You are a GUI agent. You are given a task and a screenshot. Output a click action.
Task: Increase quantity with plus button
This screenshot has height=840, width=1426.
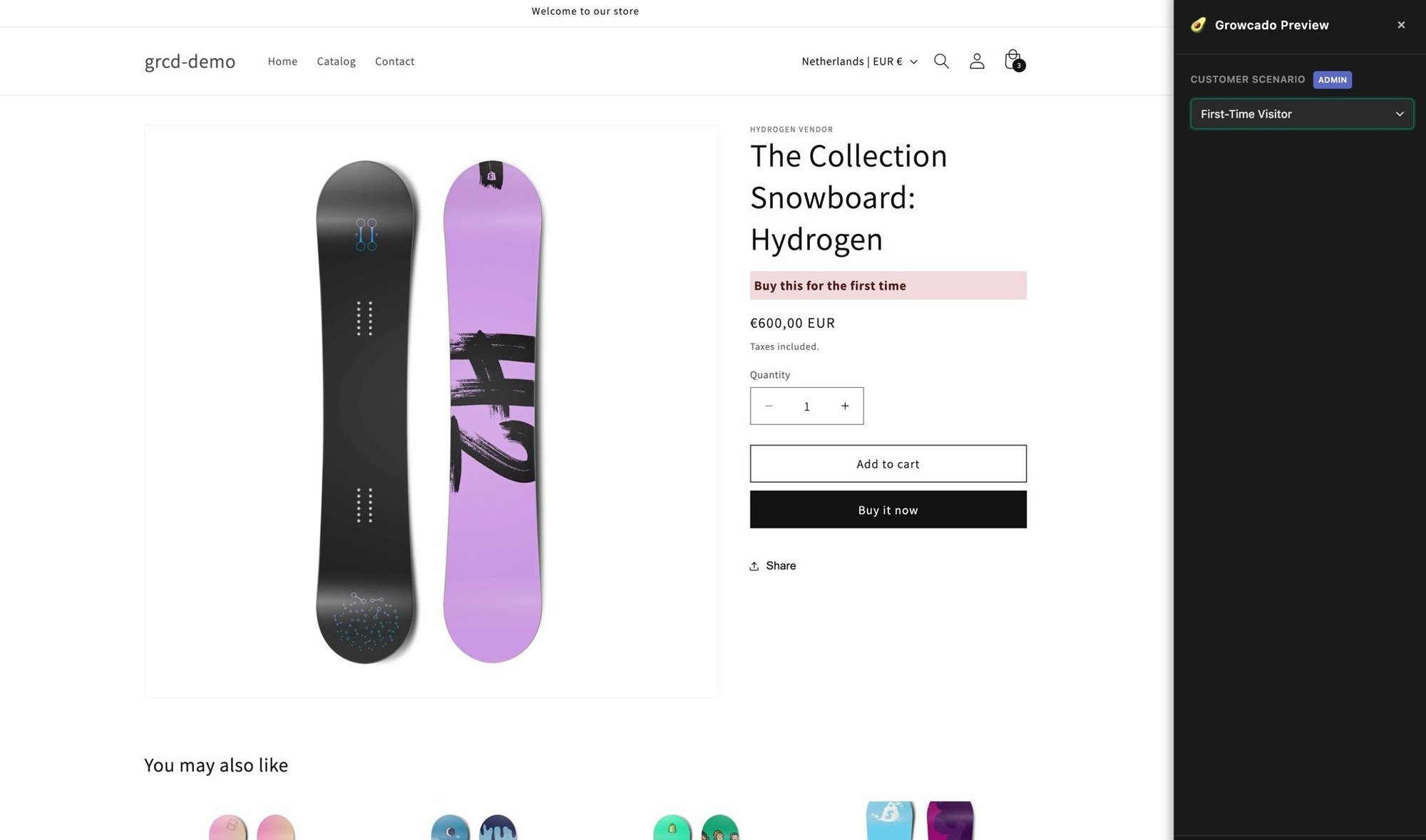coord(845,406)
